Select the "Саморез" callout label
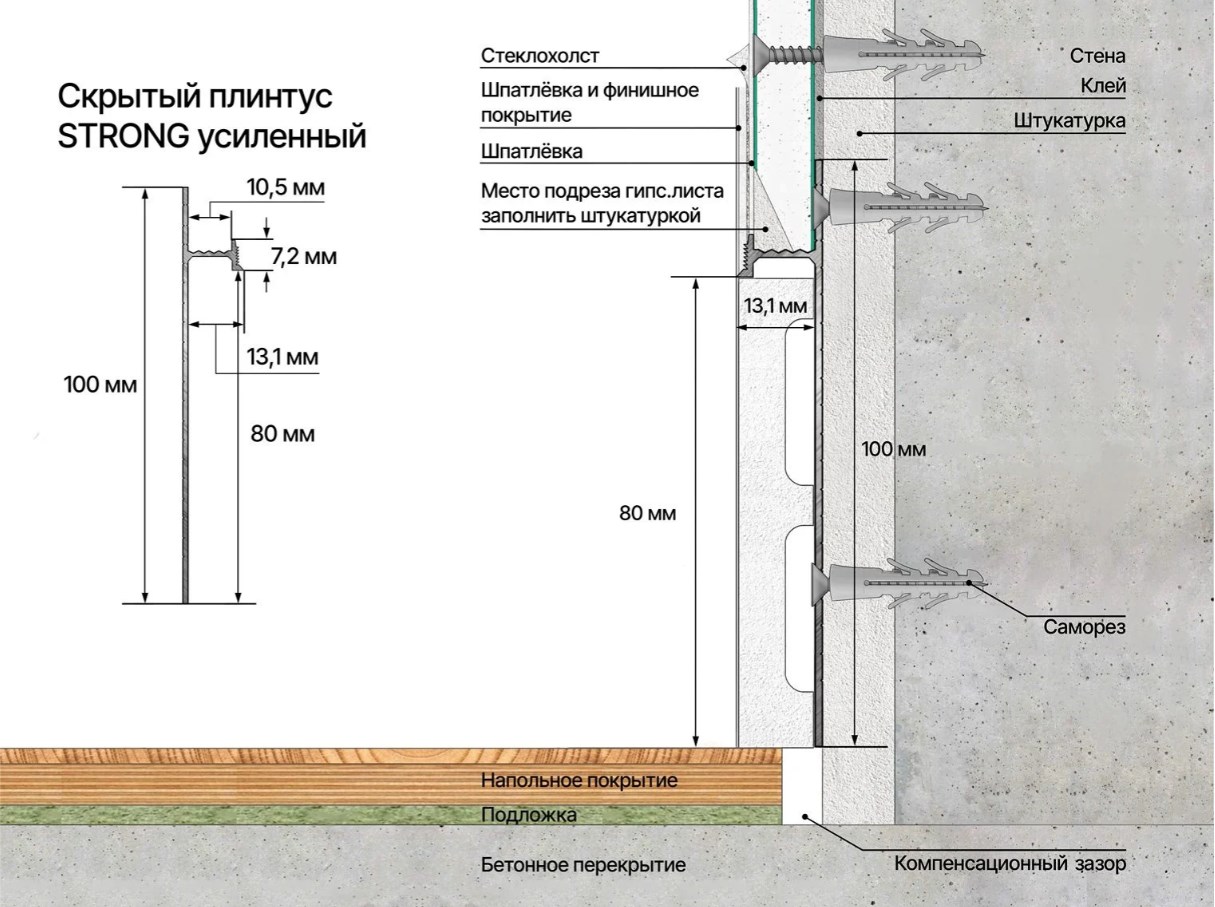Viewport: 1215px width, 907px height. click(1085, 628)
